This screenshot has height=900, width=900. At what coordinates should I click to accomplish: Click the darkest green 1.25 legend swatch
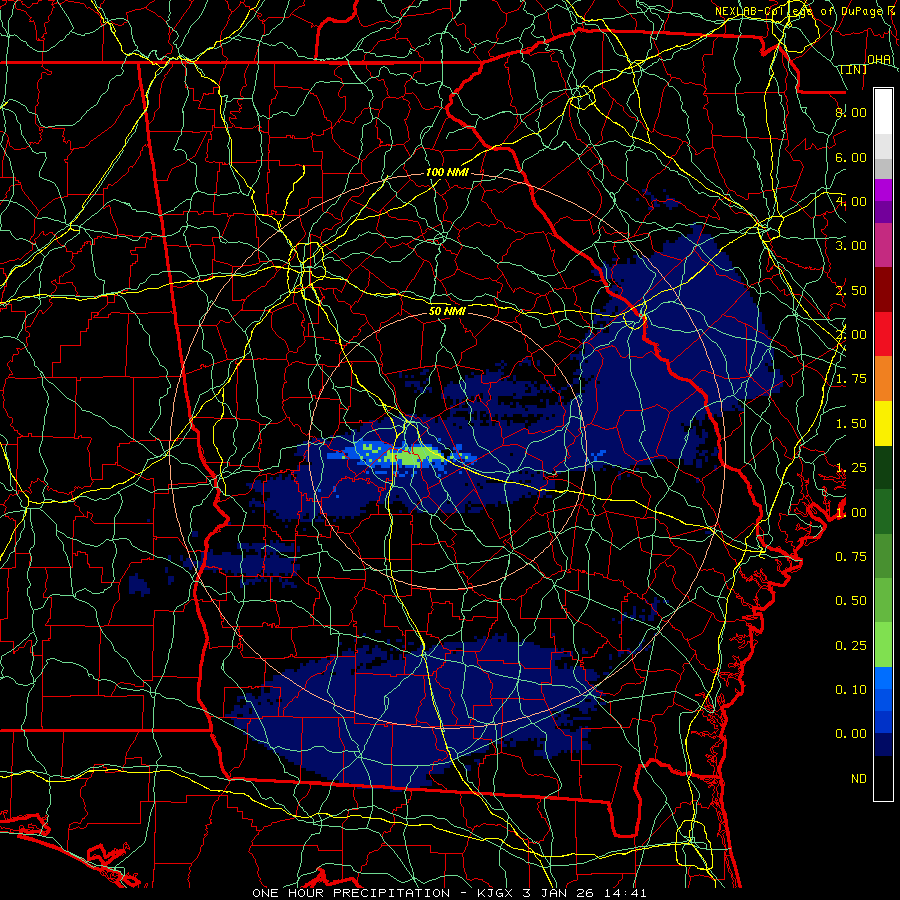click(x=883, y=467)
